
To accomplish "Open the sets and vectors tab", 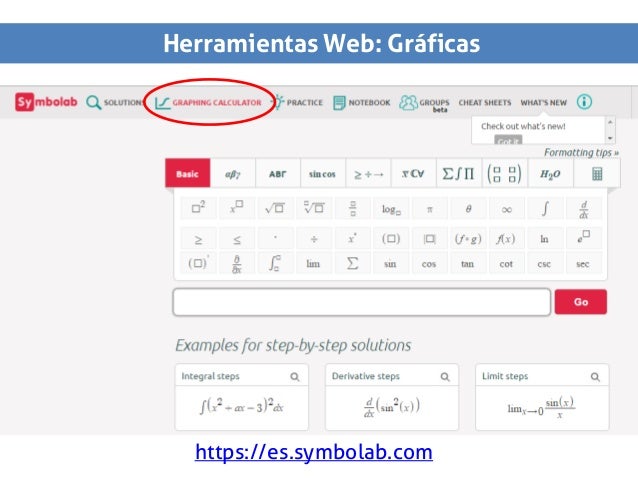I will [413, 173].
